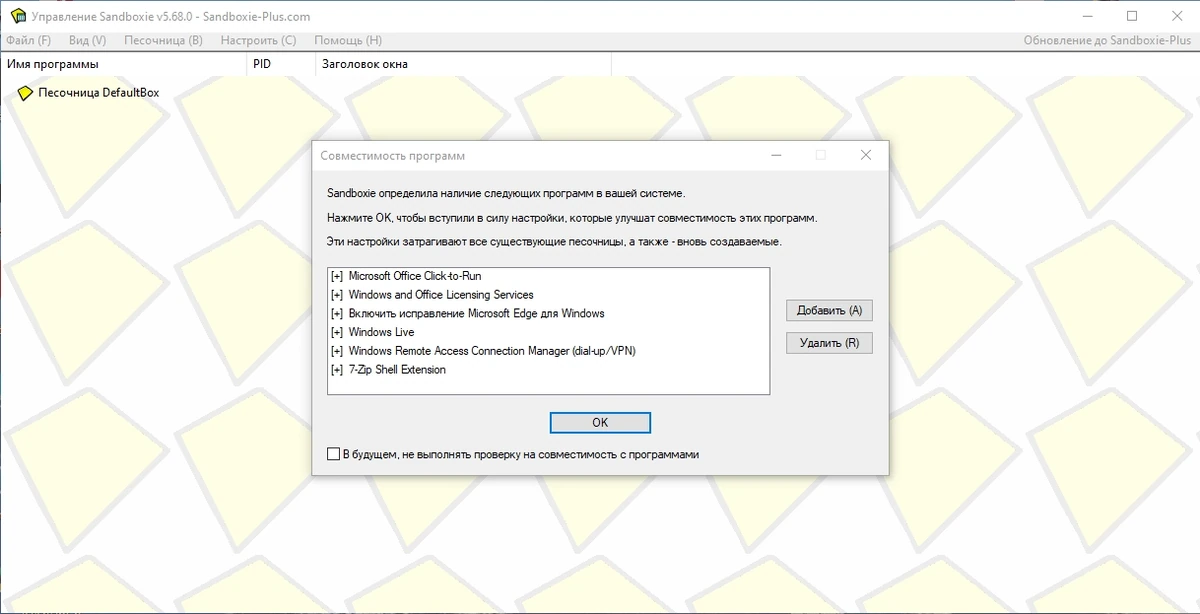
Task: Click Обновление до Sandboxie-Plus link
Action: pos(1108,41)
